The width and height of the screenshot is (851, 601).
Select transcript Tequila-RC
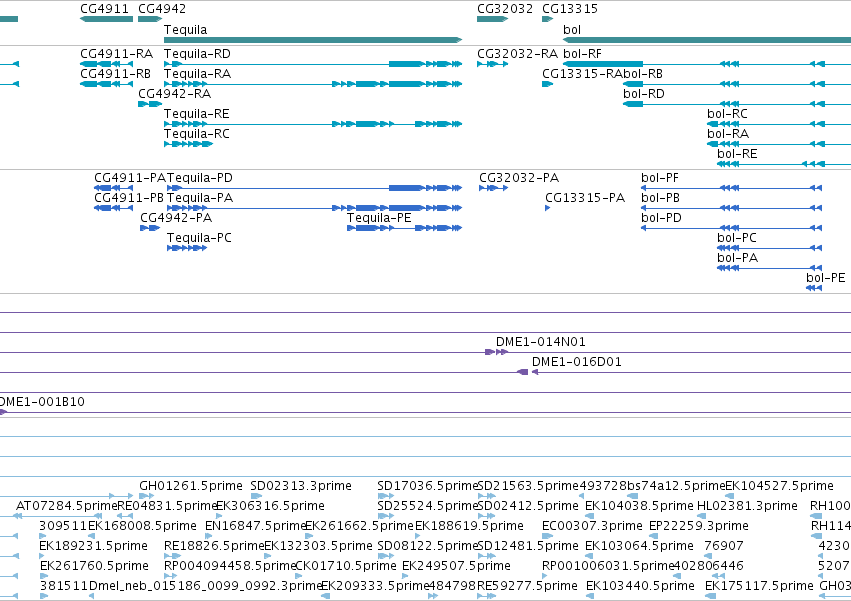point(188,144)
